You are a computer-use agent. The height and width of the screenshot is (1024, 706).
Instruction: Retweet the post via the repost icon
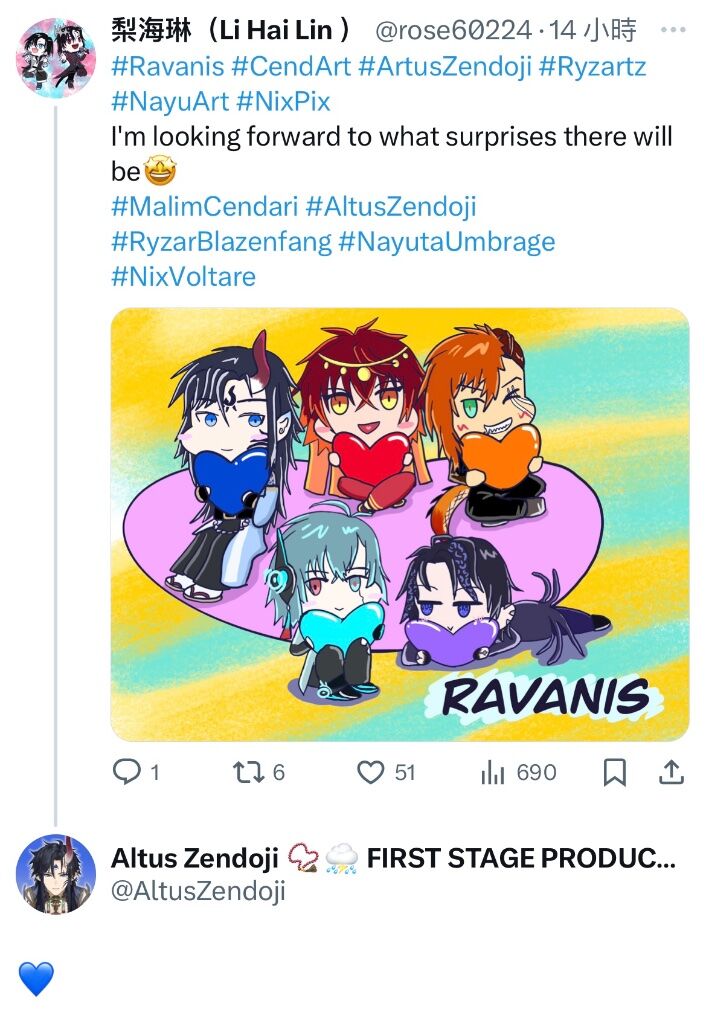(248, 773)
